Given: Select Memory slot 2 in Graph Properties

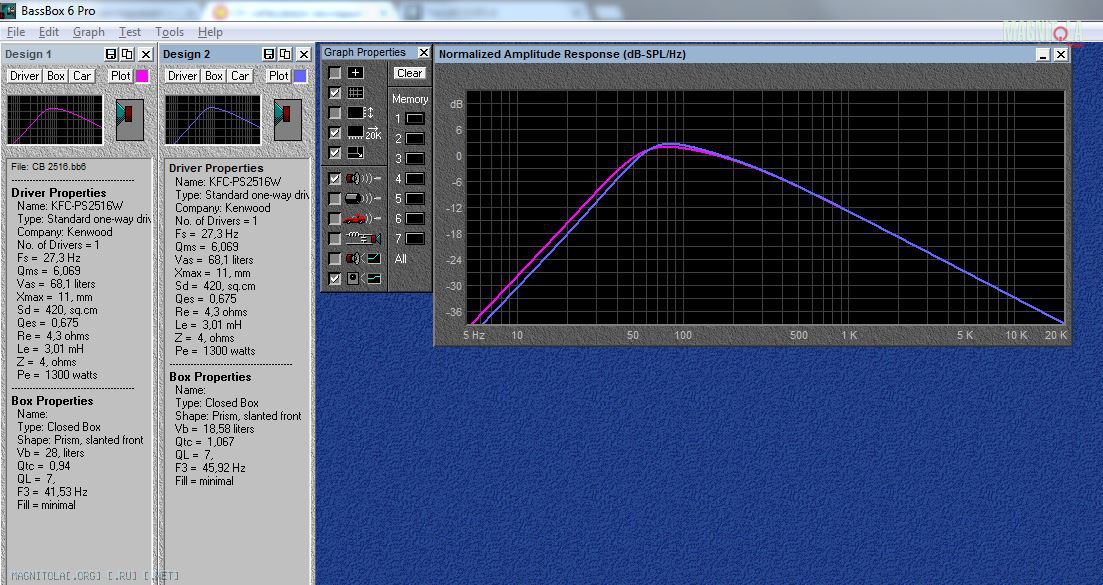Looking at the screenshot, I should [415, 139].
